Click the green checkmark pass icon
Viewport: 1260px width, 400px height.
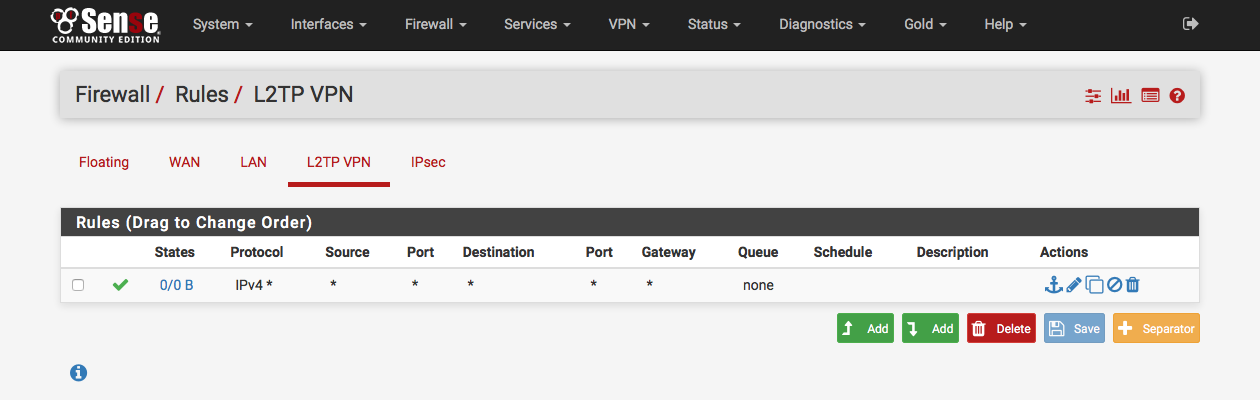120,285
